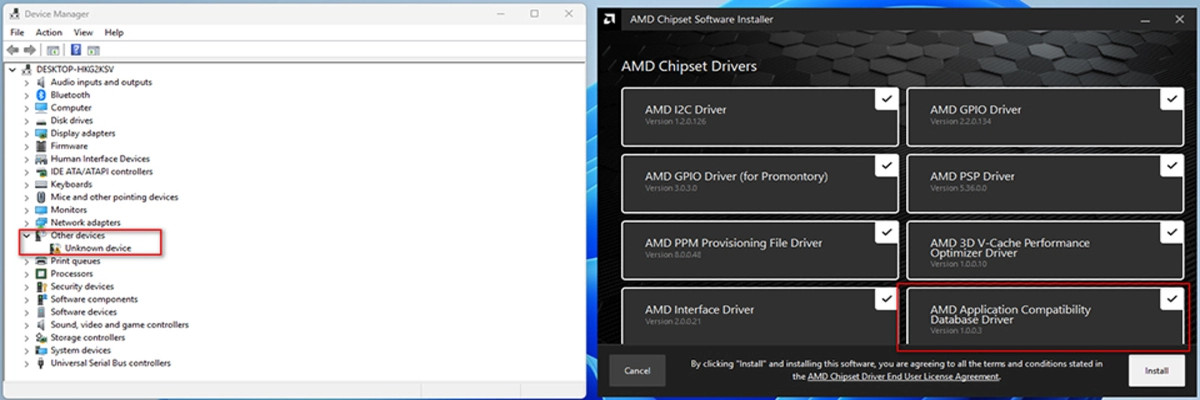This screenshot has height=400, width=1200.
Task: Uncheck the AMD Application Compatibility Database Driver checkbox
Action: (x=1172, y=299)
